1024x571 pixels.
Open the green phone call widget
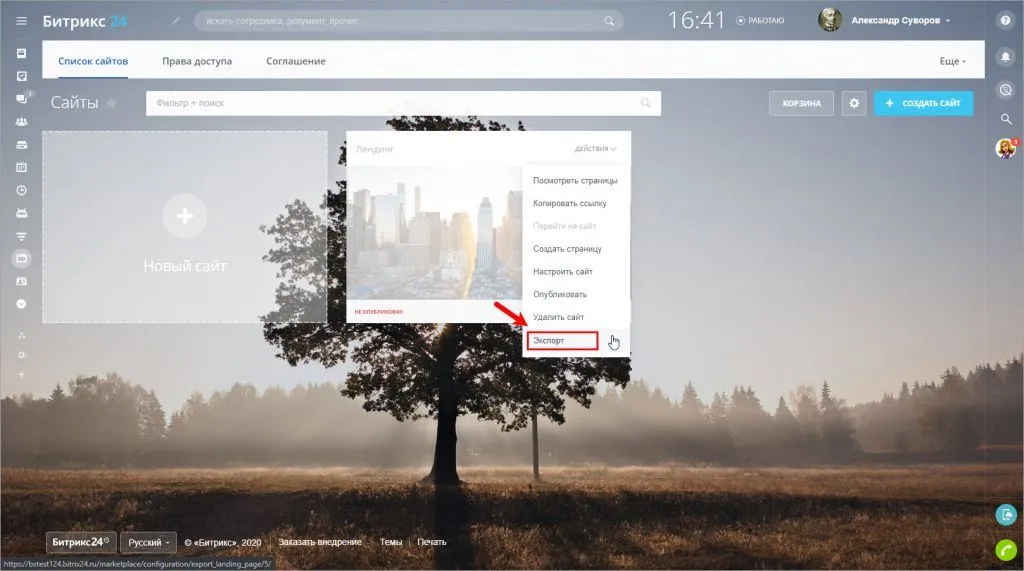pyautogui.click(x=1005, y=548)
